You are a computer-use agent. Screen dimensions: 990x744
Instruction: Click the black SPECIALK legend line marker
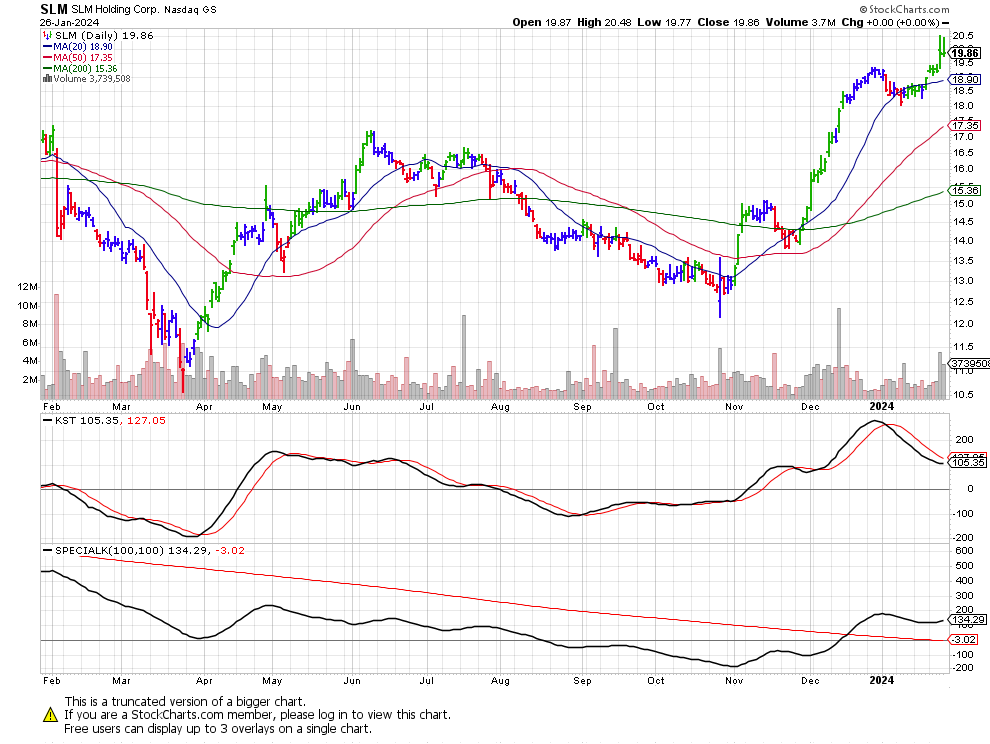[x=47, y=551]
